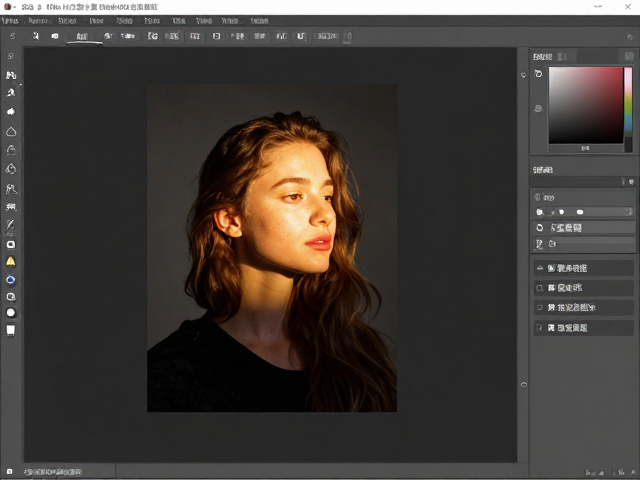Select the diagonal brush-stroke tool icon
The width and height of the screenshot is (640, 480).
click(10, 224)
